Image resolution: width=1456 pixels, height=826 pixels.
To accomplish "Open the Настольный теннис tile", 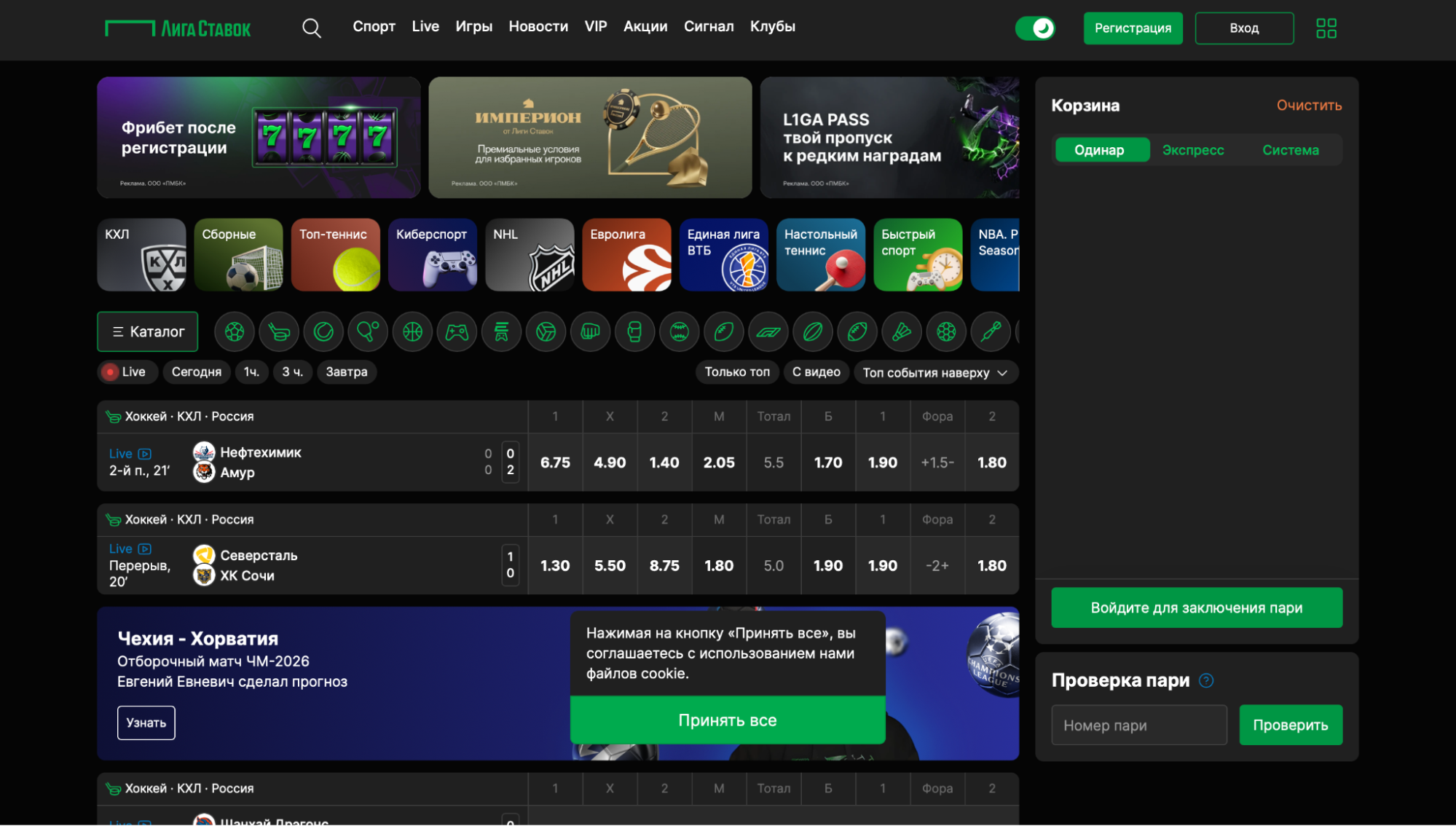I will coord(821,255).
